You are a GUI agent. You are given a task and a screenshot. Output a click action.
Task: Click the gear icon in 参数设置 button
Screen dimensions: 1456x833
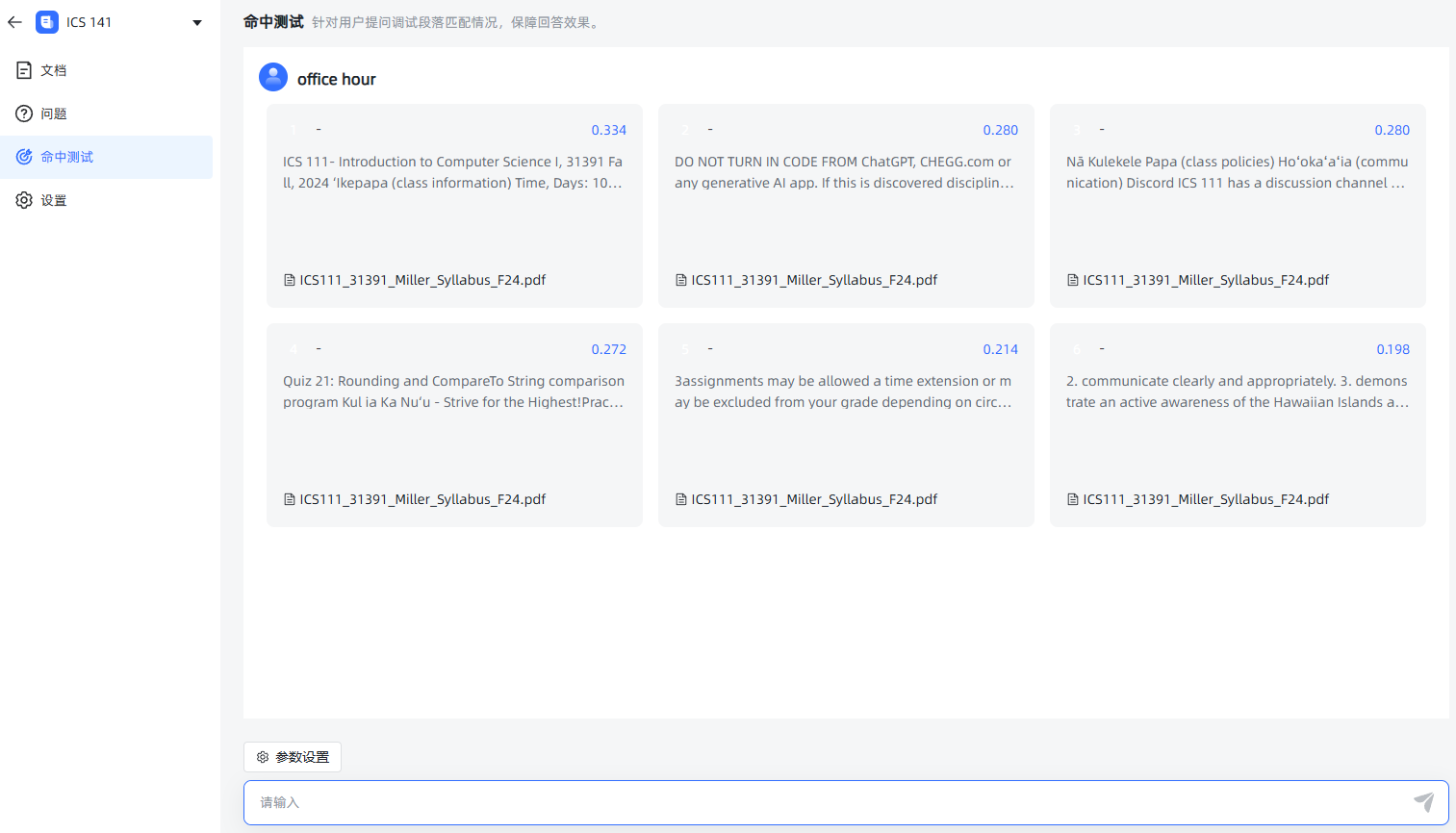pos(263,757)
